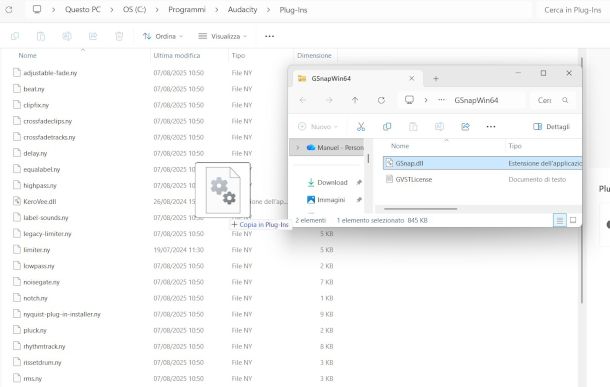Click the monitor icon in GSnapWin64 address bar

[409, 100]
